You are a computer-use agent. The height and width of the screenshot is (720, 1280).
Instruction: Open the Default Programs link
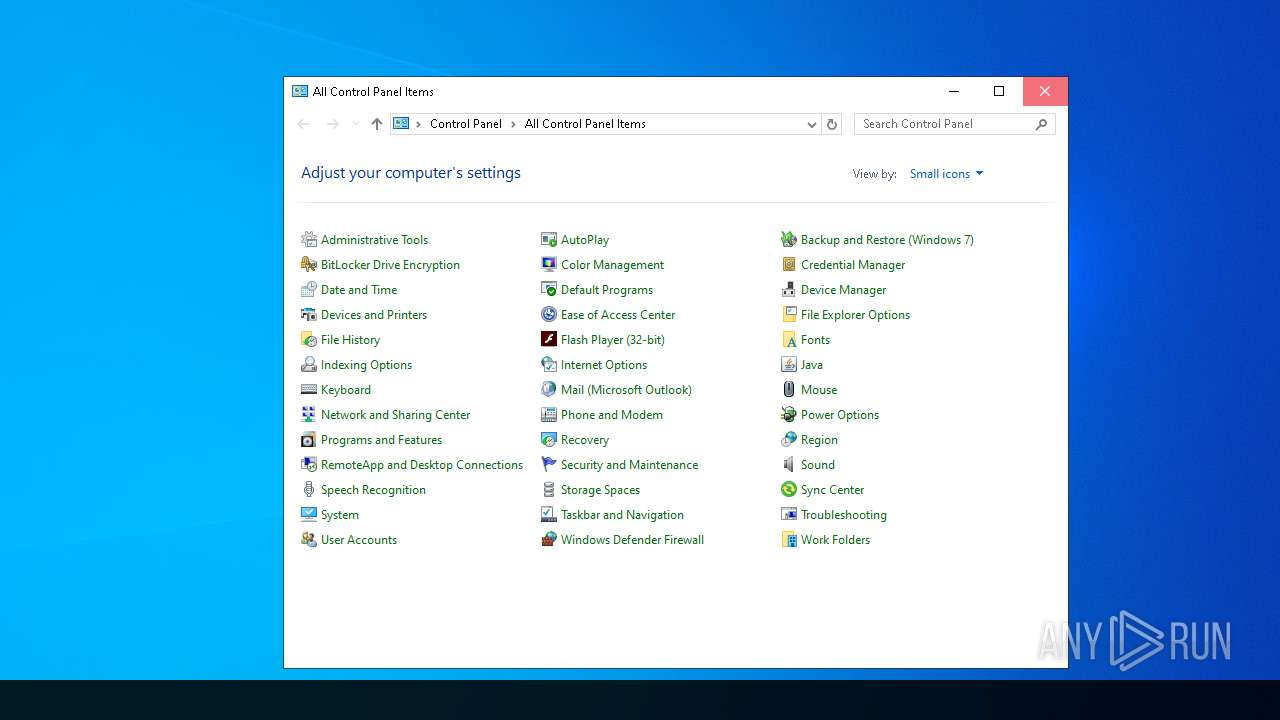tap(607, 290)
